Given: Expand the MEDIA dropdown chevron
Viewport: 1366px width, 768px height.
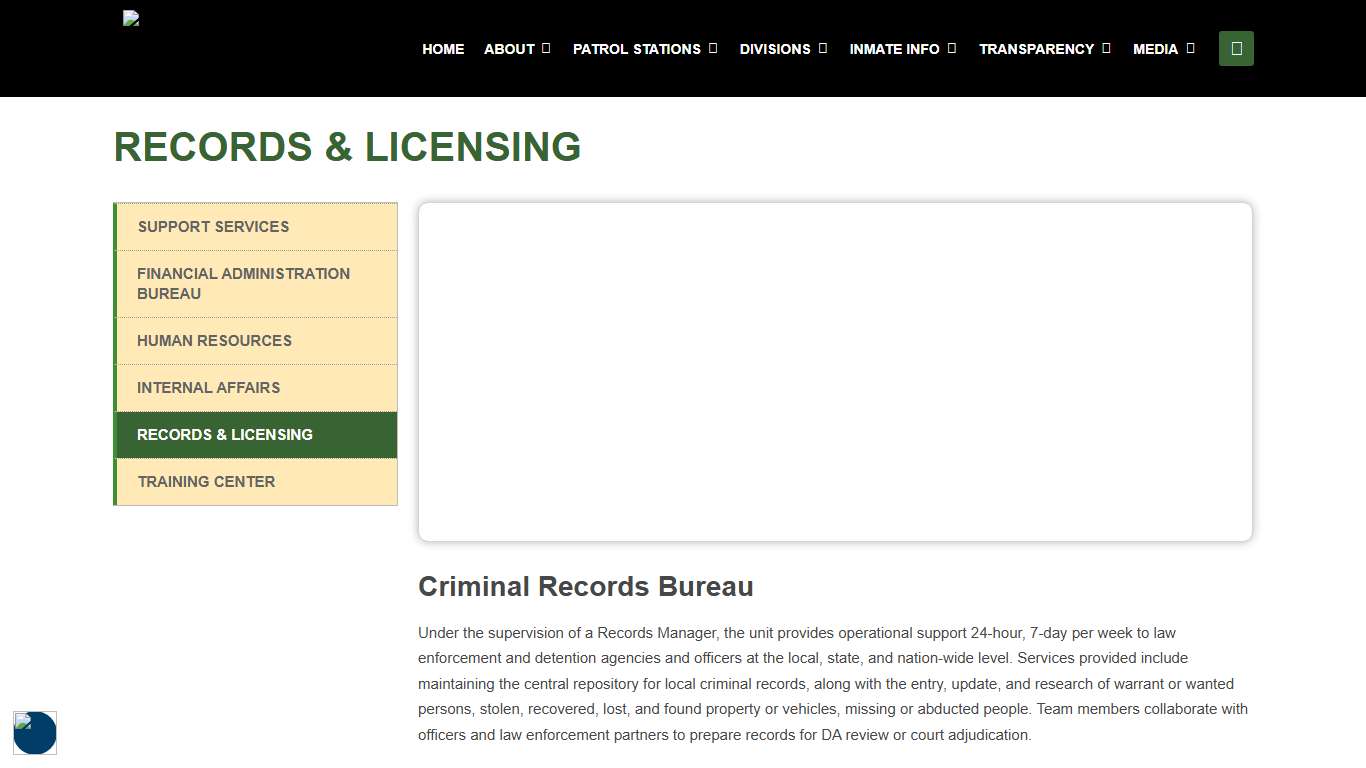Looking at the screenshot, I should point(1191,48).
